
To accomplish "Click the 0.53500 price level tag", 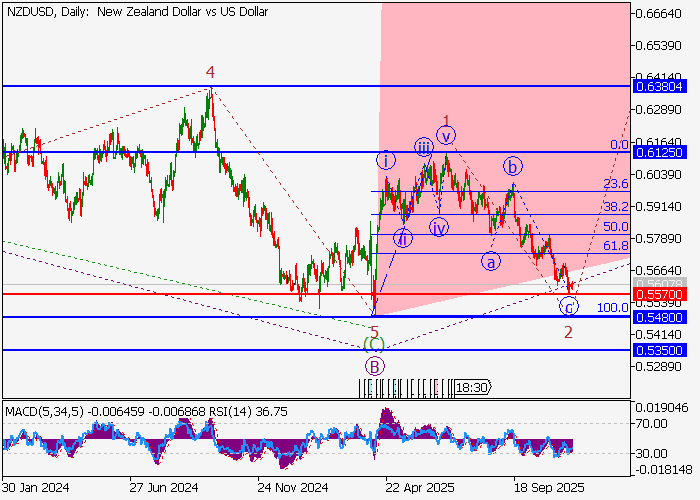I will pyautogui.click(x=664, y=351).
